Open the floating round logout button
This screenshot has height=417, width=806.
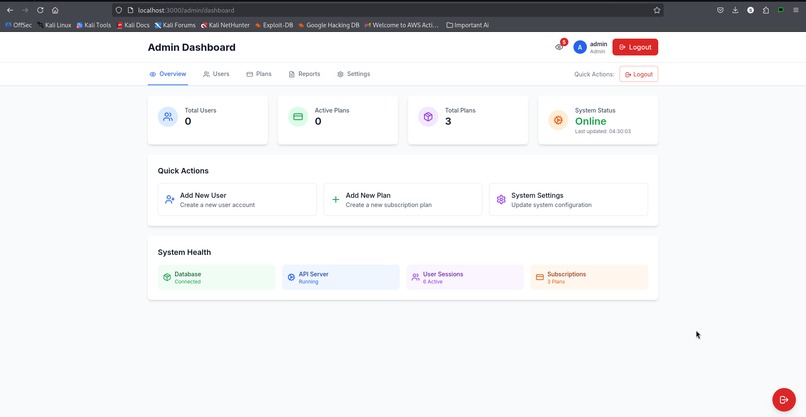[x=784, y=400]
